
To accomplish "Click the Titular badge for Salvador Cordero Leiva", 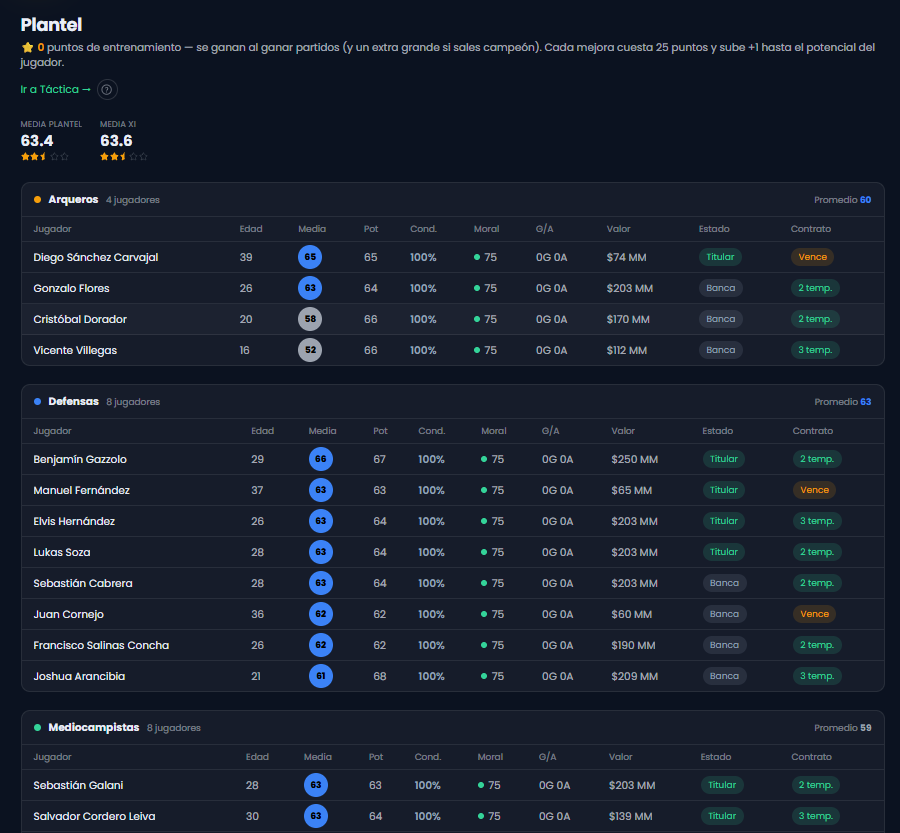I will [x=722, y=816].
